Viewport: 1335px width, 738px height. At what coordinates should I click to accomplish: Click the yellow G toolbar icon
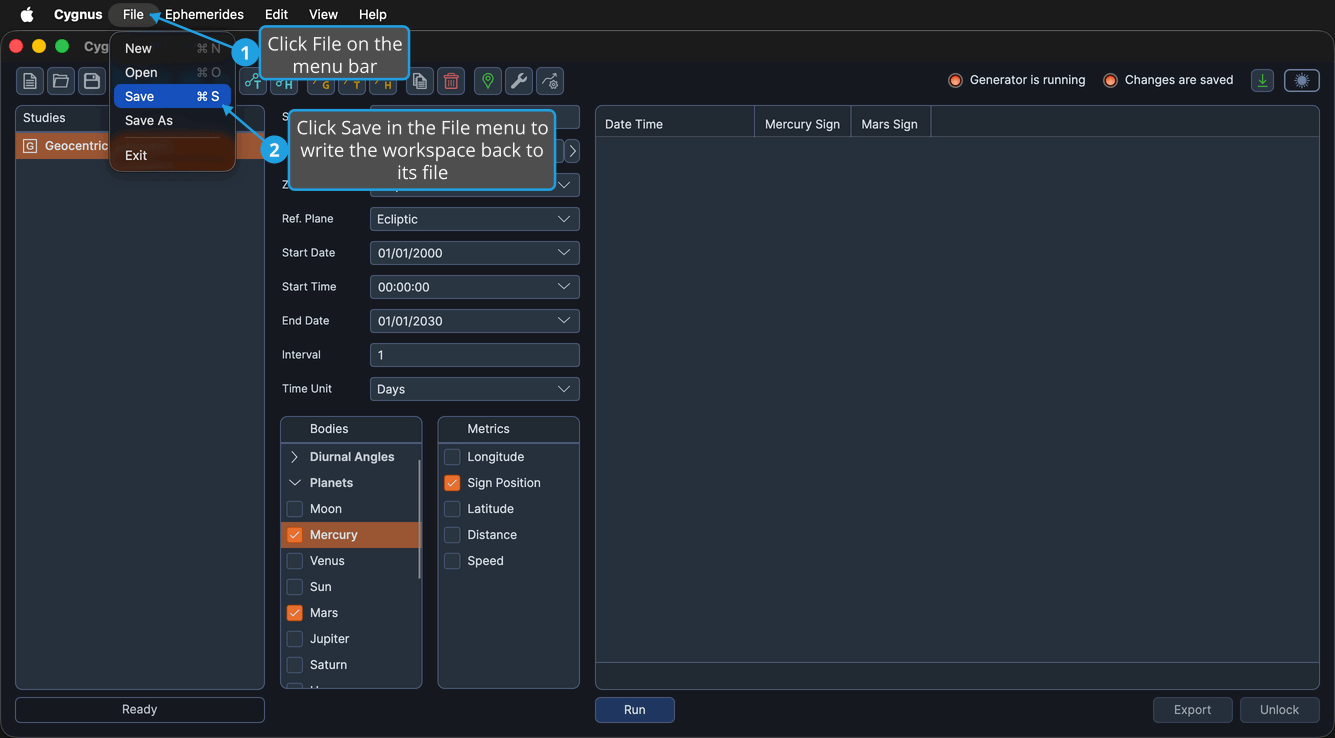point(322,84)
